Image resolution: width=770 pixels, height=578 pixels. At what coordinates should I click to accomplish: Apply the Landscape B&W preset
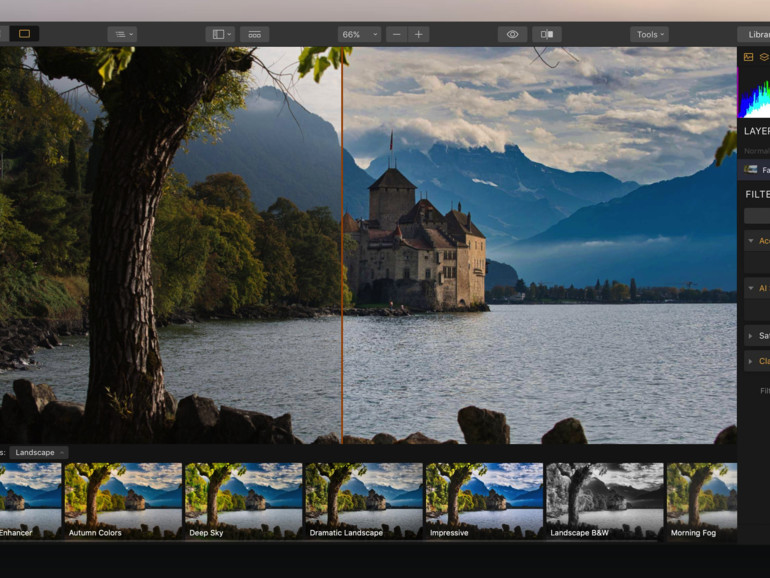(605, 501)
